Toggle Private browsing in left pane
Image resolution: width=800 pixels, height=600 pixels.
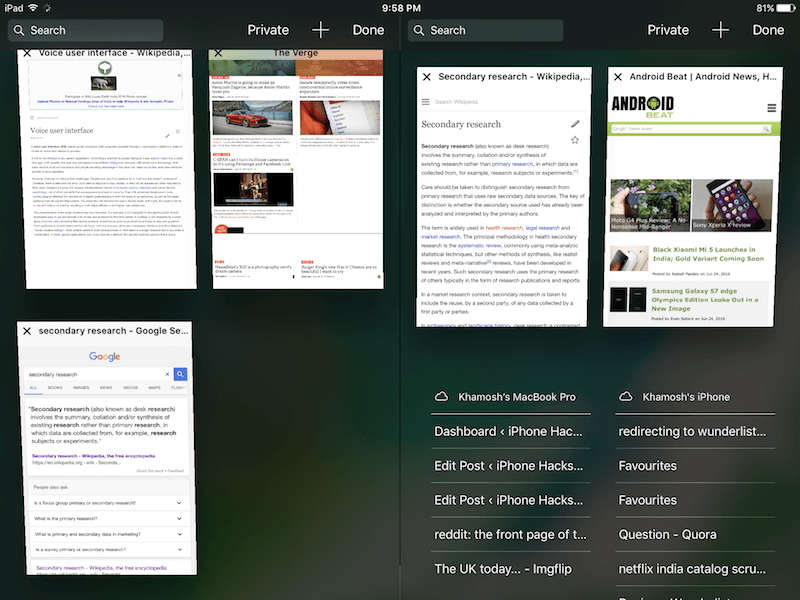tap(268, 30)
